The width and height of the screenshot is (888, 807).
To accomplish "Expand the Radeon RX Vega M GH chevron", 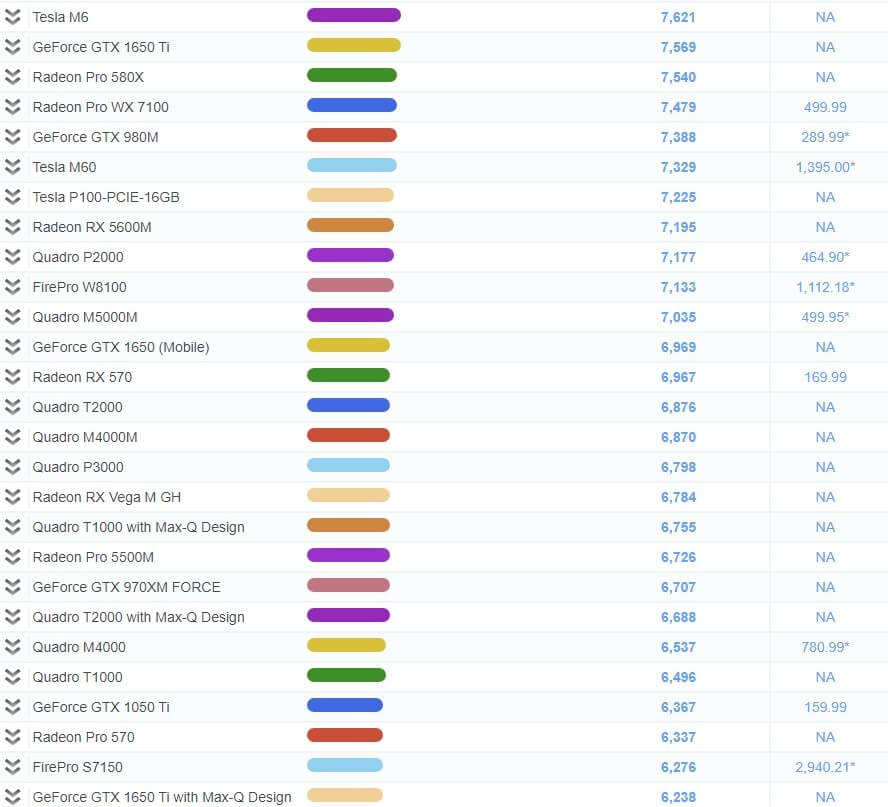I will 12,497.
